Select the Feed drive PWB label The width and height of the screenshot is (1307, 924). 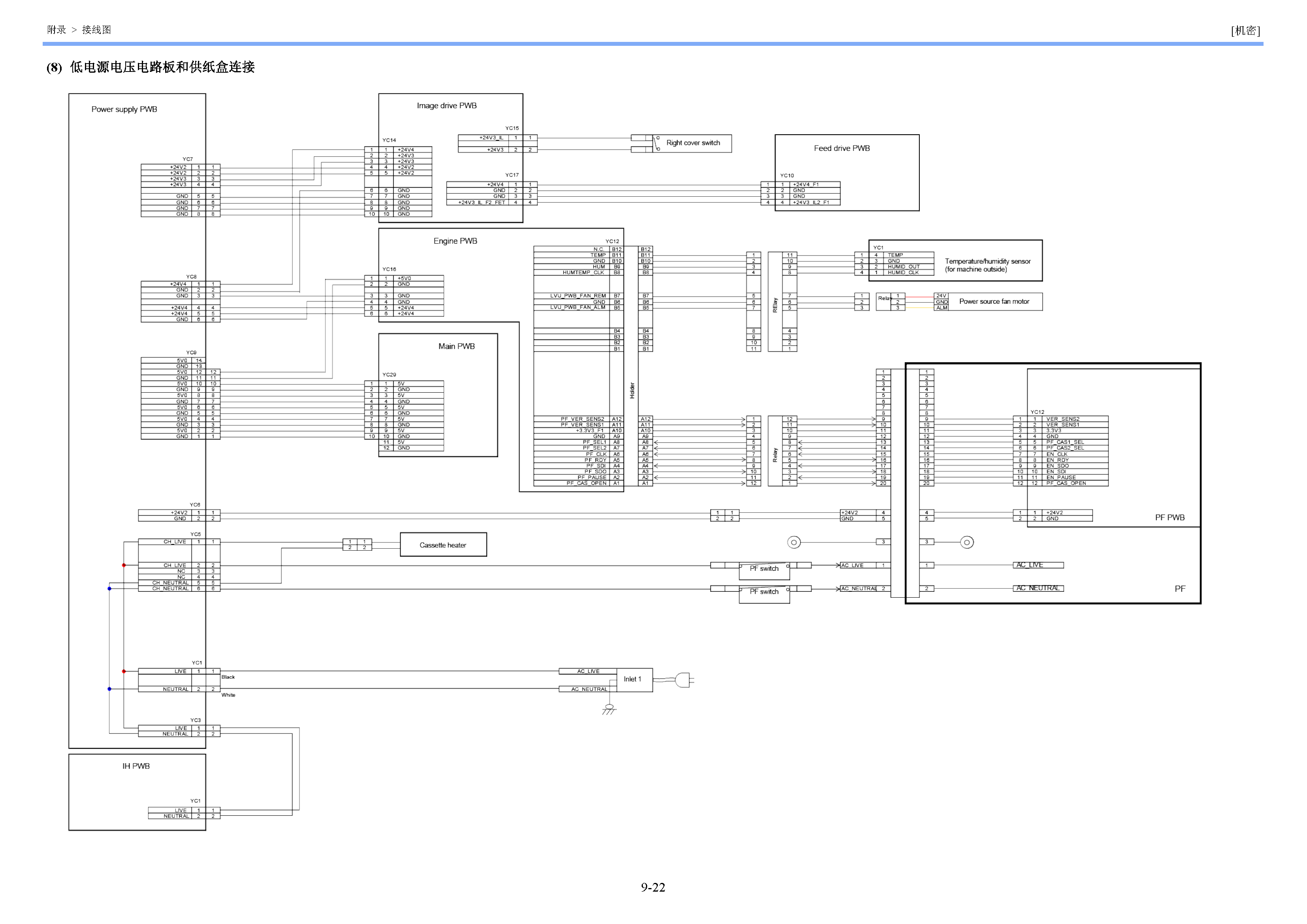click(841, 148)
